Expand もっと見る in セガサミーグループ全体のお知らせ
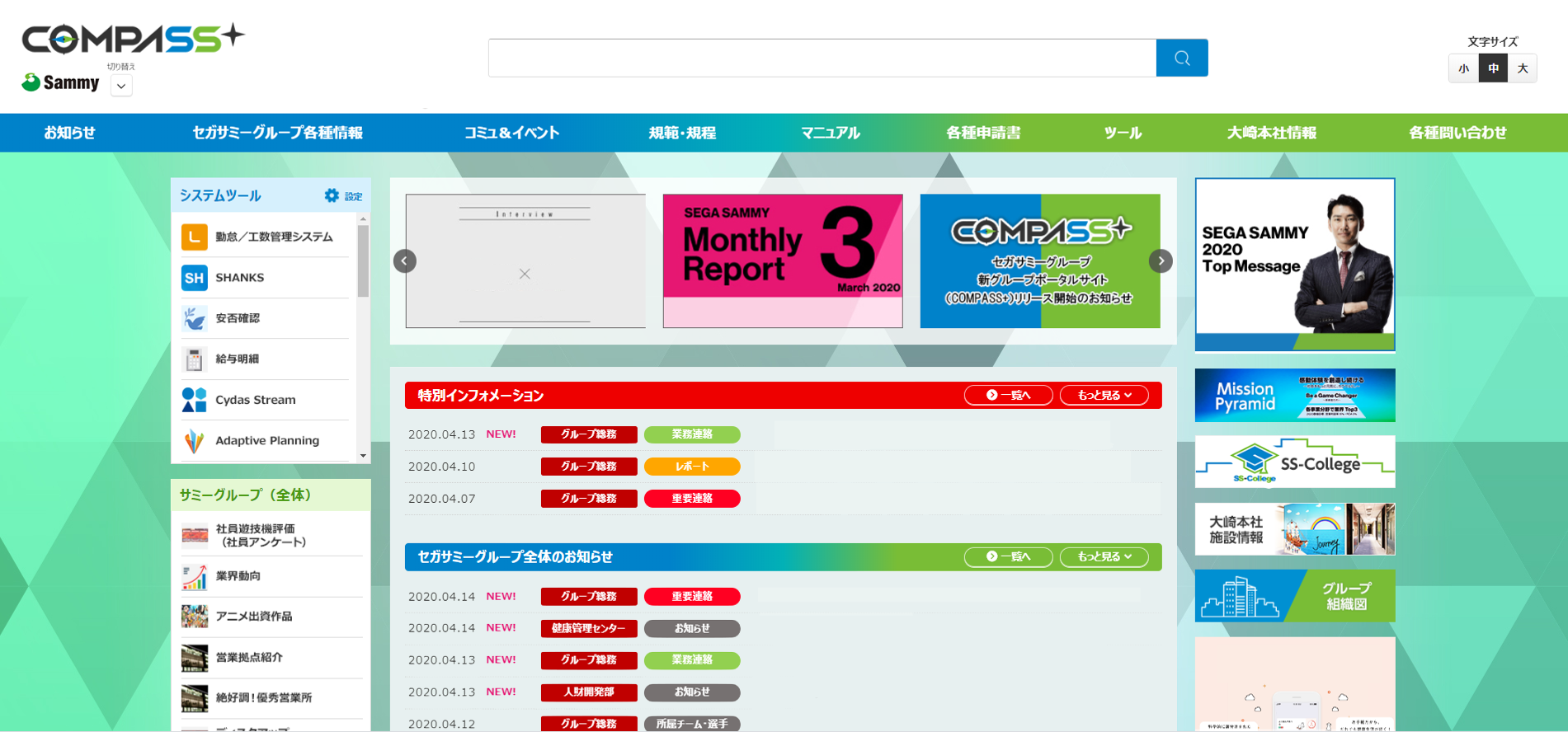The width and height of the screenshot is (1568, 732). pyautogui.click(x=1104, y=557)
